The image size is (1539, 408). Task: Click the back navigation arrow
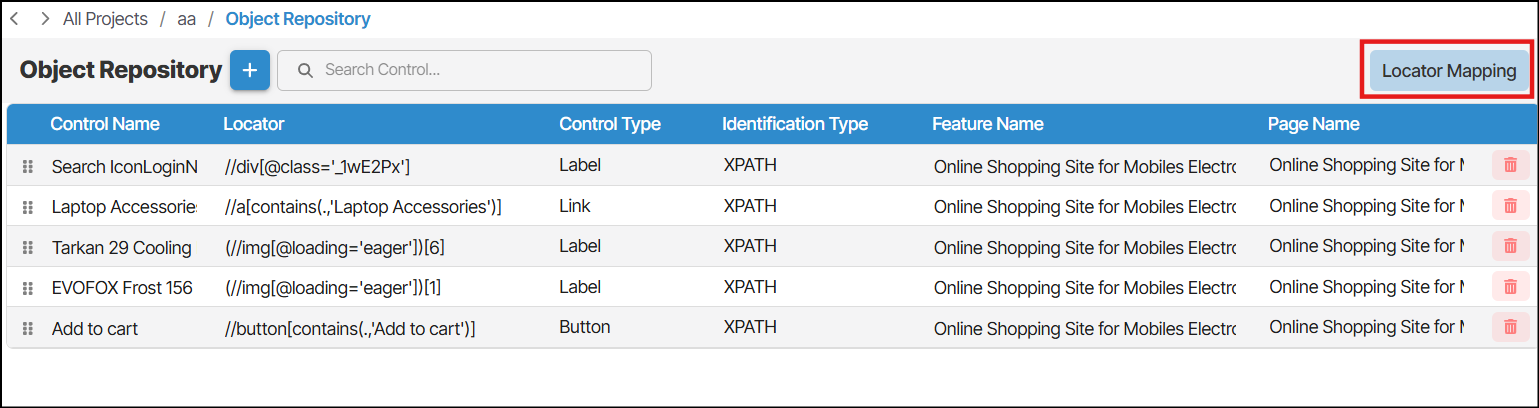14,18
